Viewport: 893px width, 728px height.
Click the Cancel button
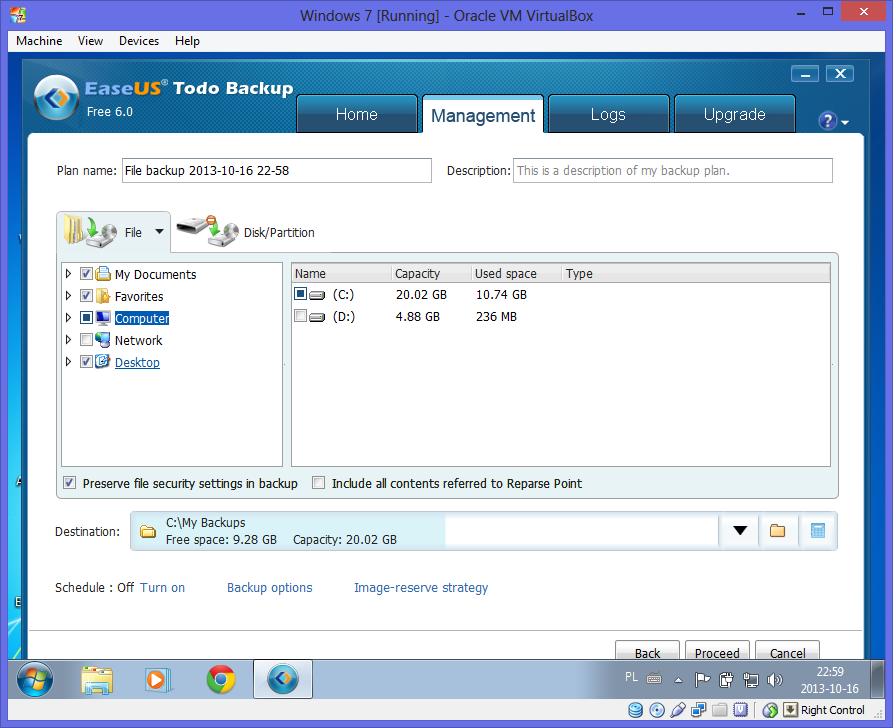point(787,651)
